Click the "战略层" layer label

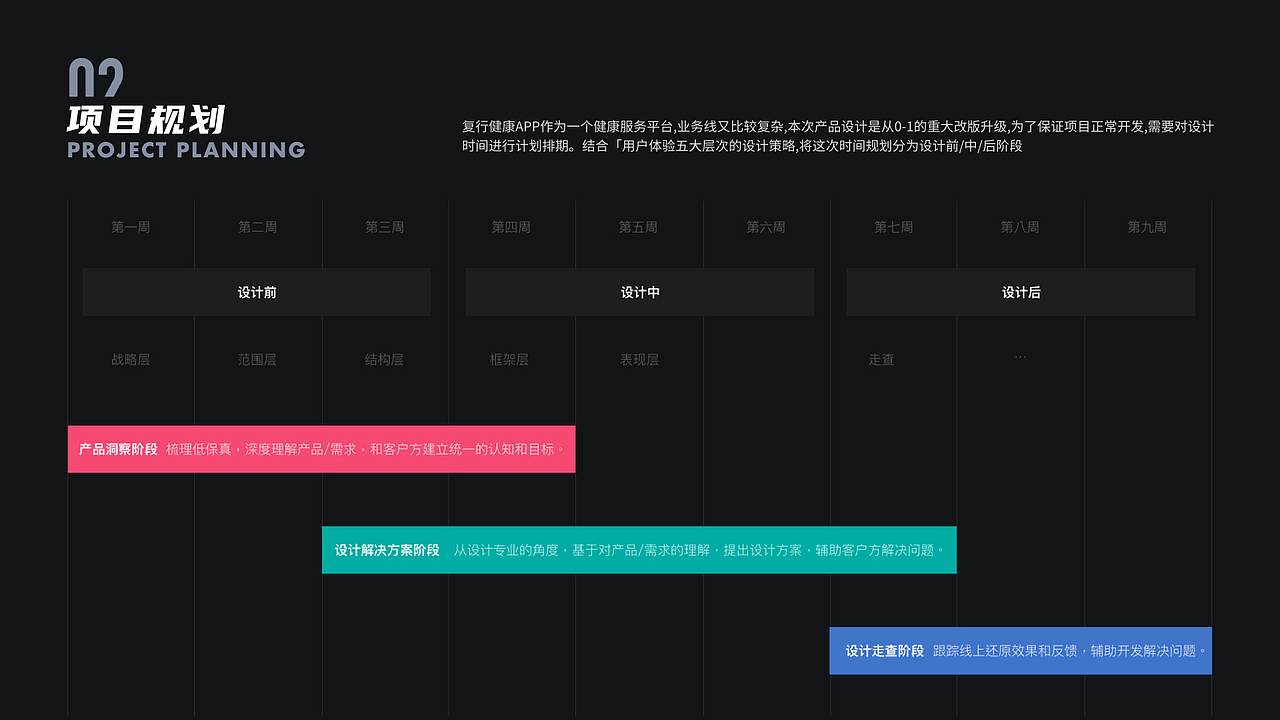(x=130, y=359)
